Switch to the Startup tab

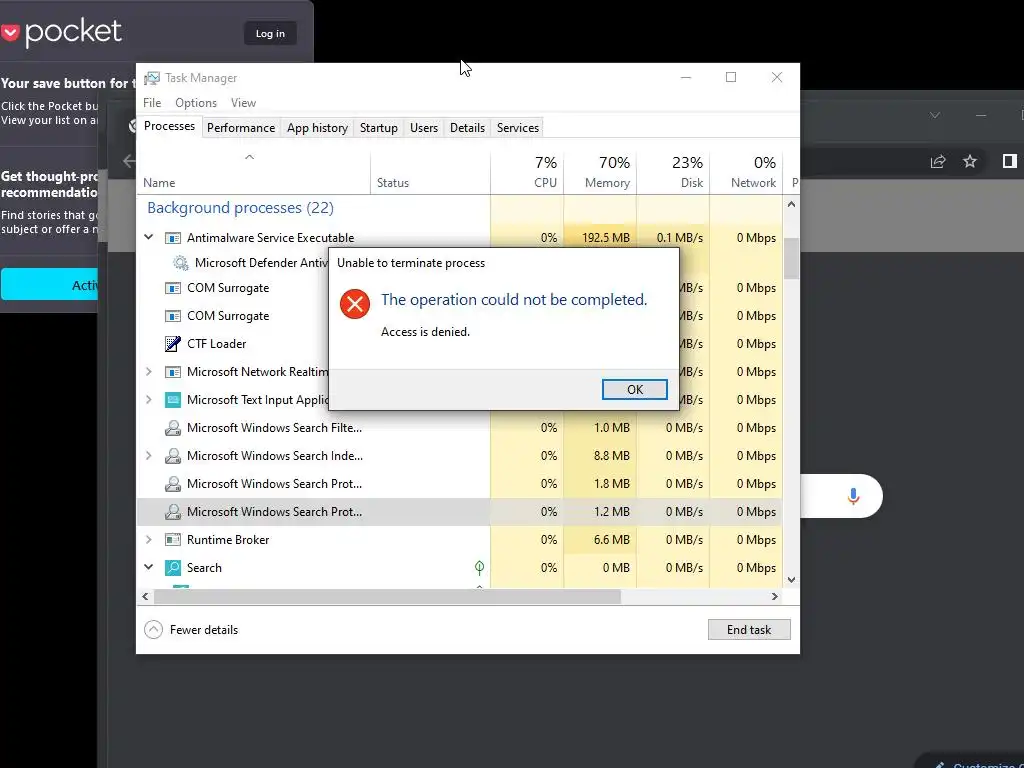click(379, 127)
